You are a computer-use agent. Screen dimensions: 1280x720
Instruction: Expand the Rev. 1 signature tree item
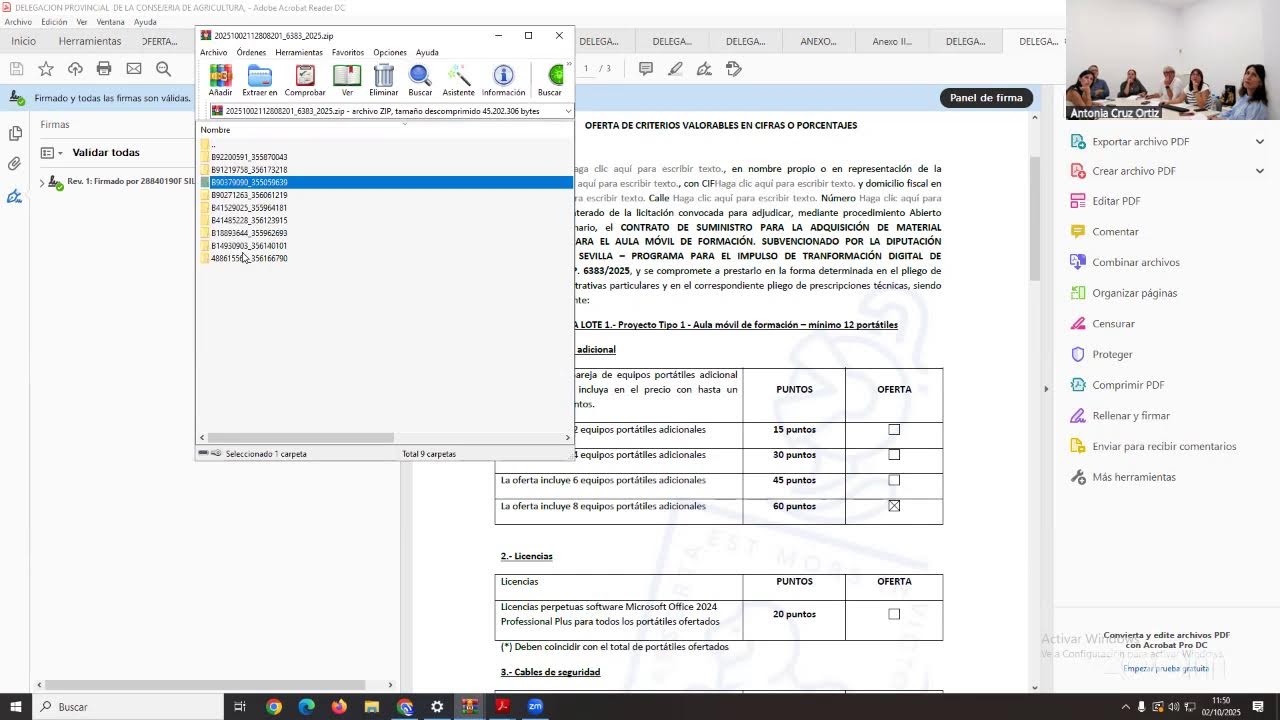(x=42, y=182)
